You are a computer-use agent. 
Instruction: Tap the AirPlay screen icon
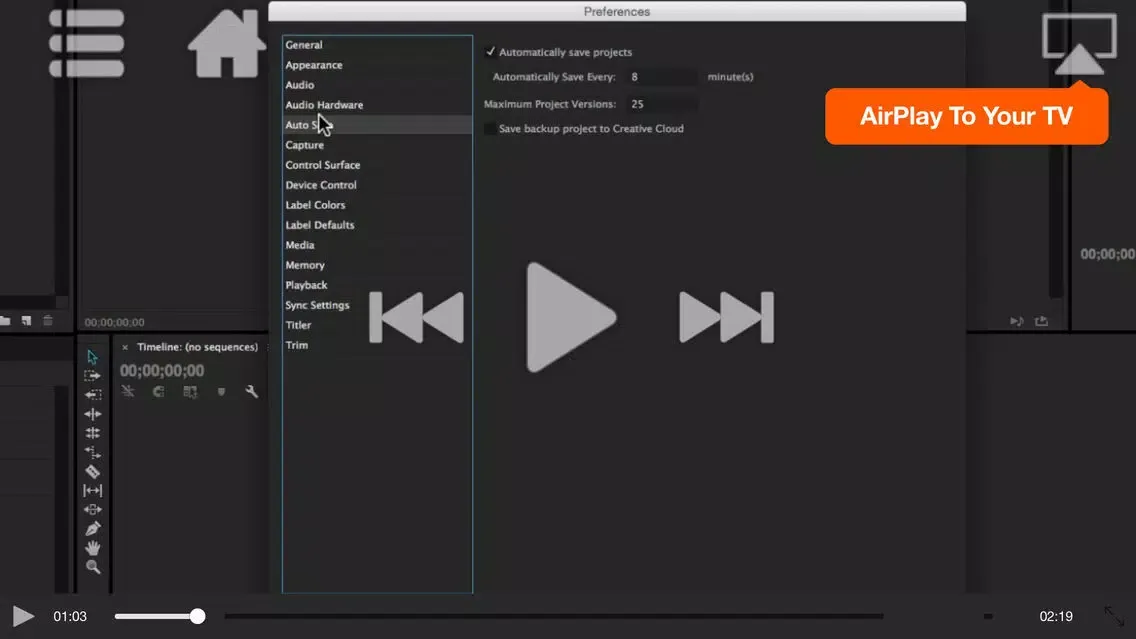point(1079,43)
